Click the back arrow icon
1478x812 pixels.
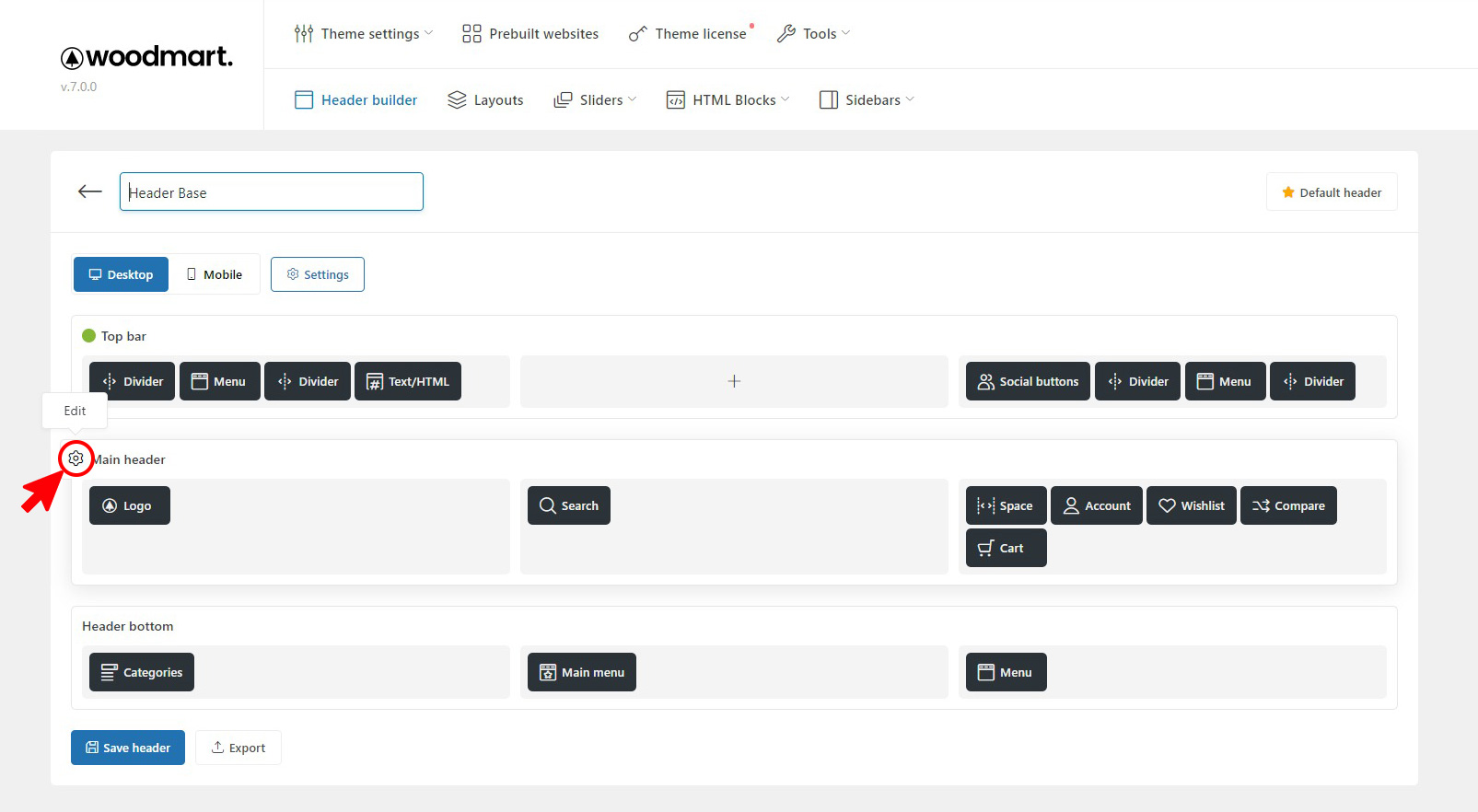[x=90, y=191]
